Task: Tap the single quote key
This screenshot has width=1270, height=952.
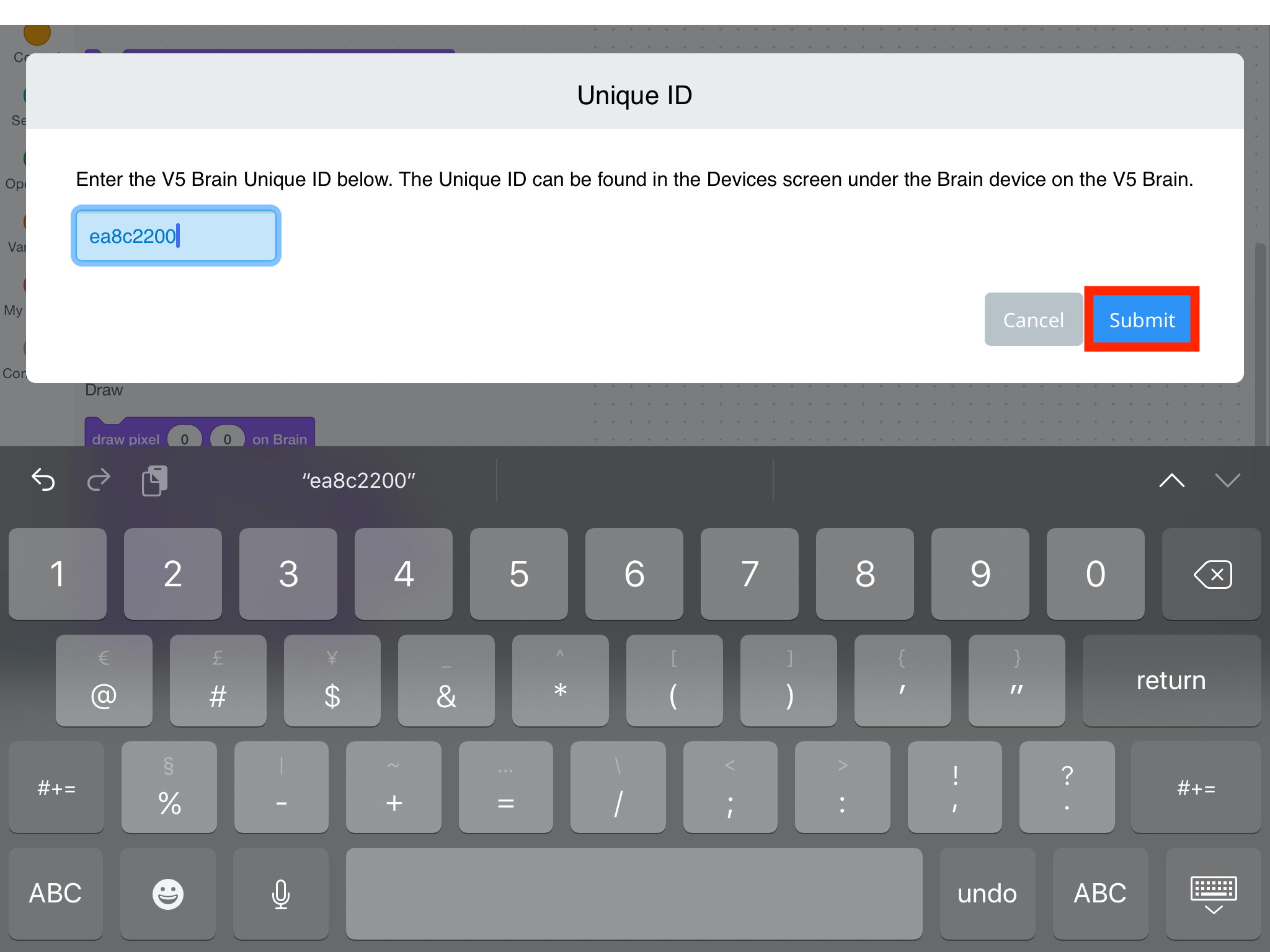Action: point(903,681)
